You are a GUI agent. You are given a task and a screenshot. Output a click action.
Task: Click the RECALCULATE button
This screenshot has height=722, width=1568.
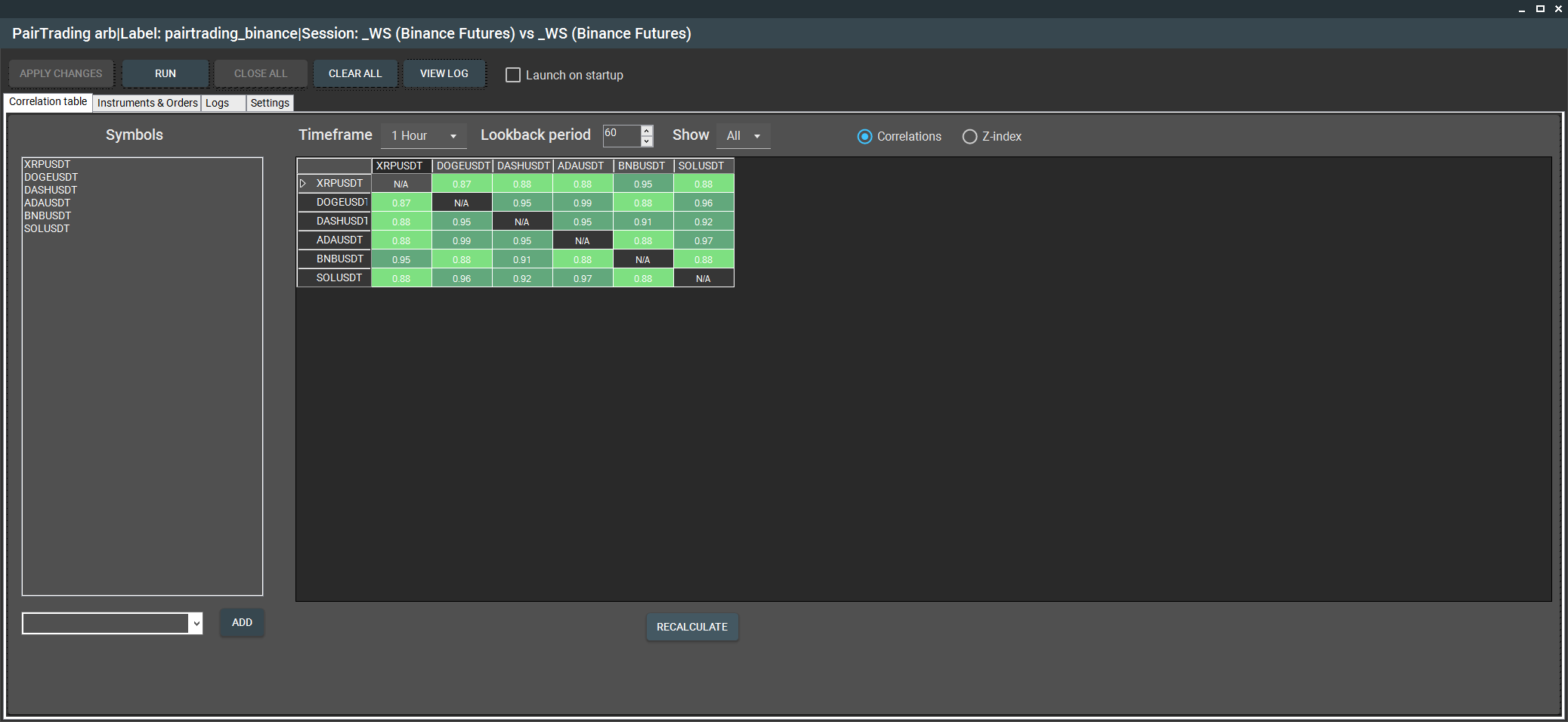[692, 627]
